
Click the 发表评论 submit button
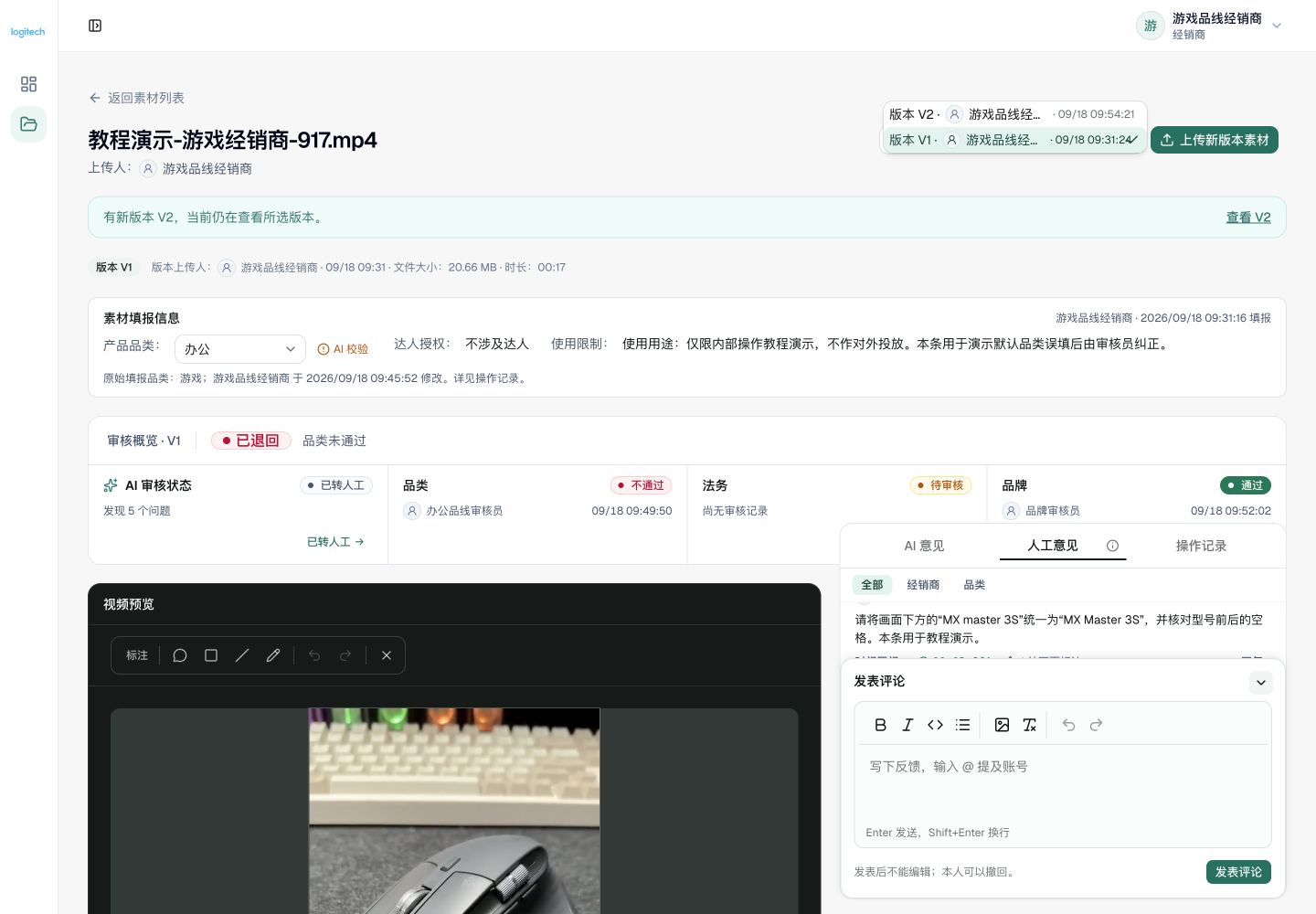click(x=1238, y=872)
